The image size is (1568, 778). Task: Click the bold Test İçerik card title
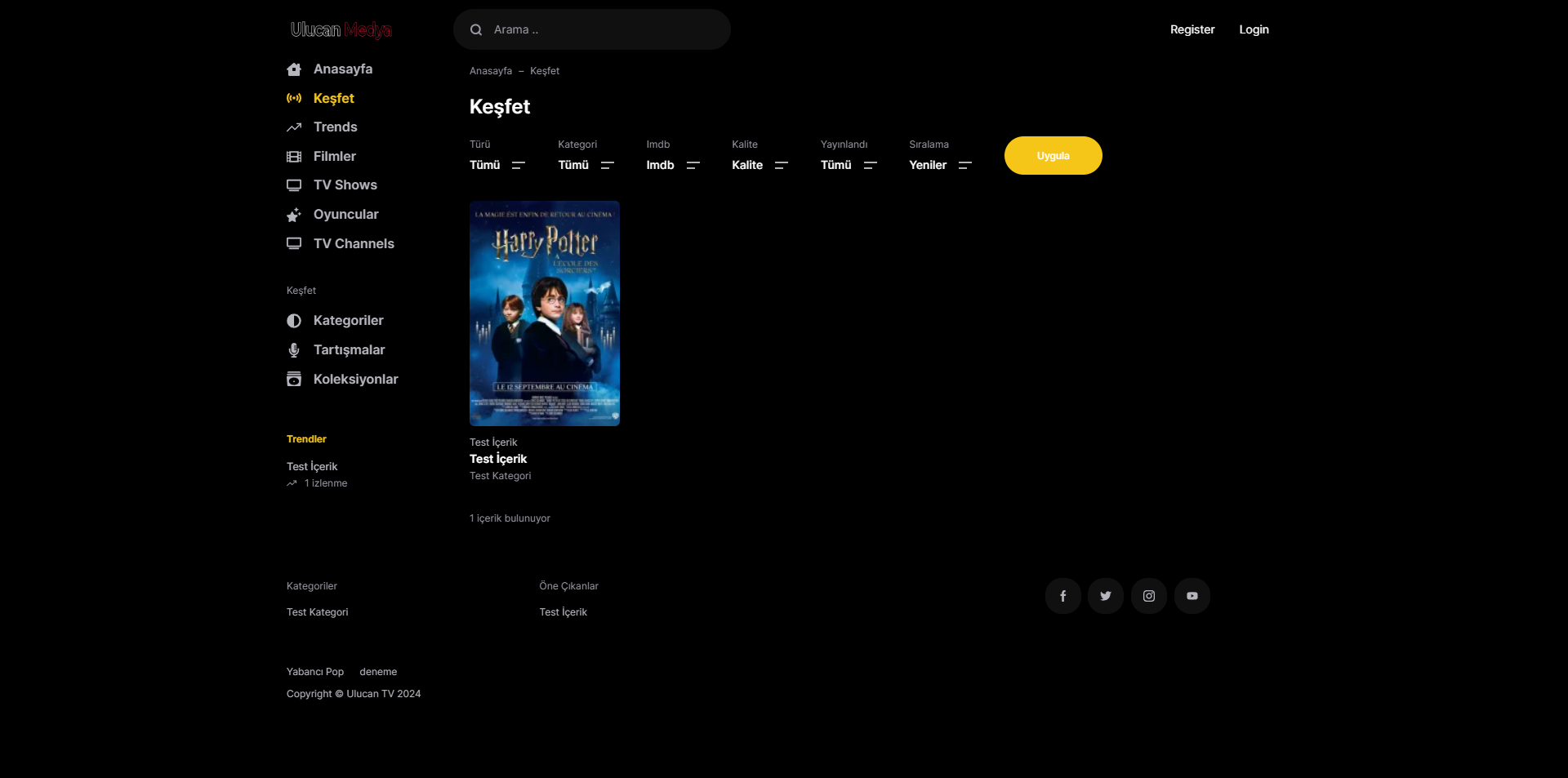click(498, 459)
